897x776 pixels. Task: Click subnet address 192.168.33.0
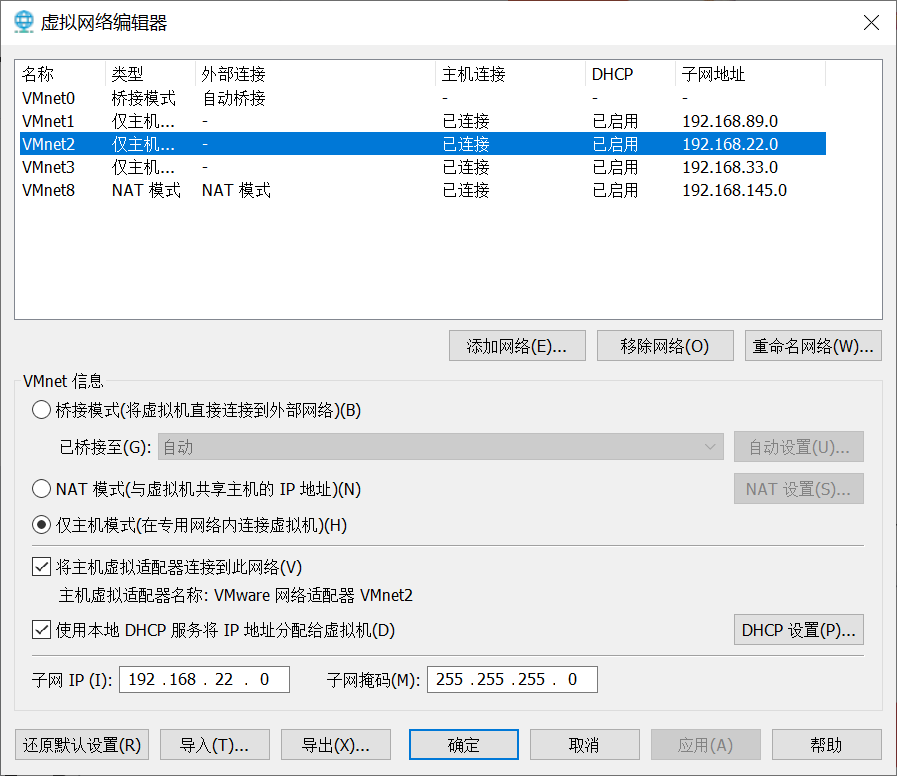pos(730,167)
